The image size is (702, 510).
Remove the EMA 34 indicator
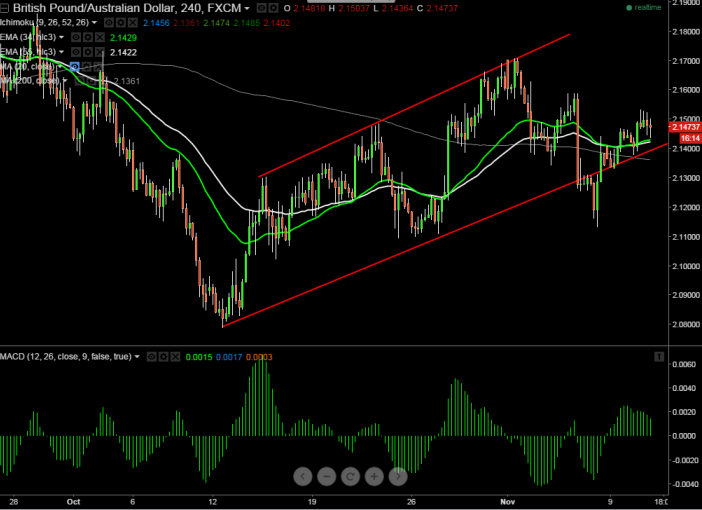click(98, 37)
